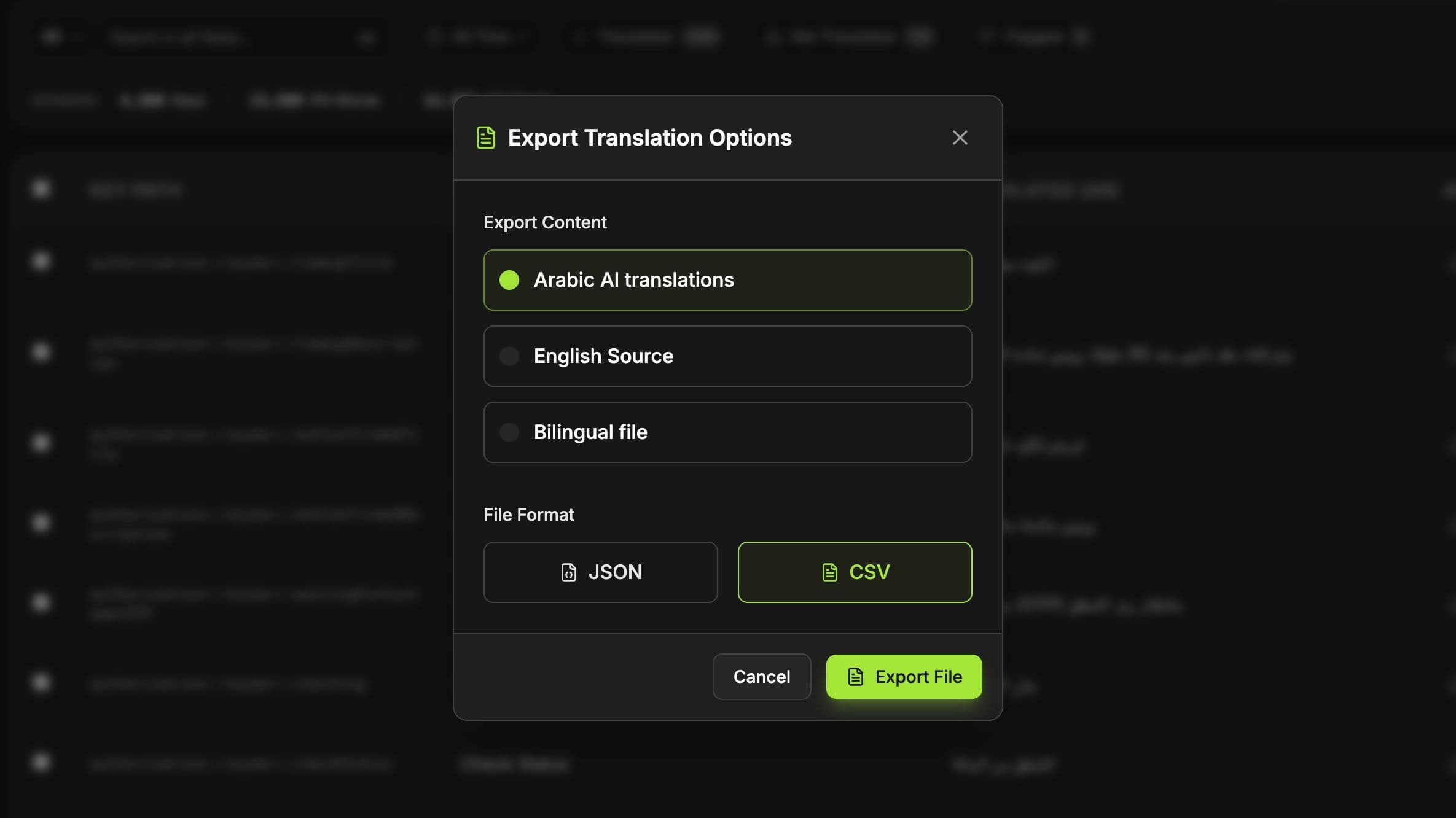The image size is (1456, 818).
Task: Click the green CSV document icon
Action: click(x=829, y=572)
